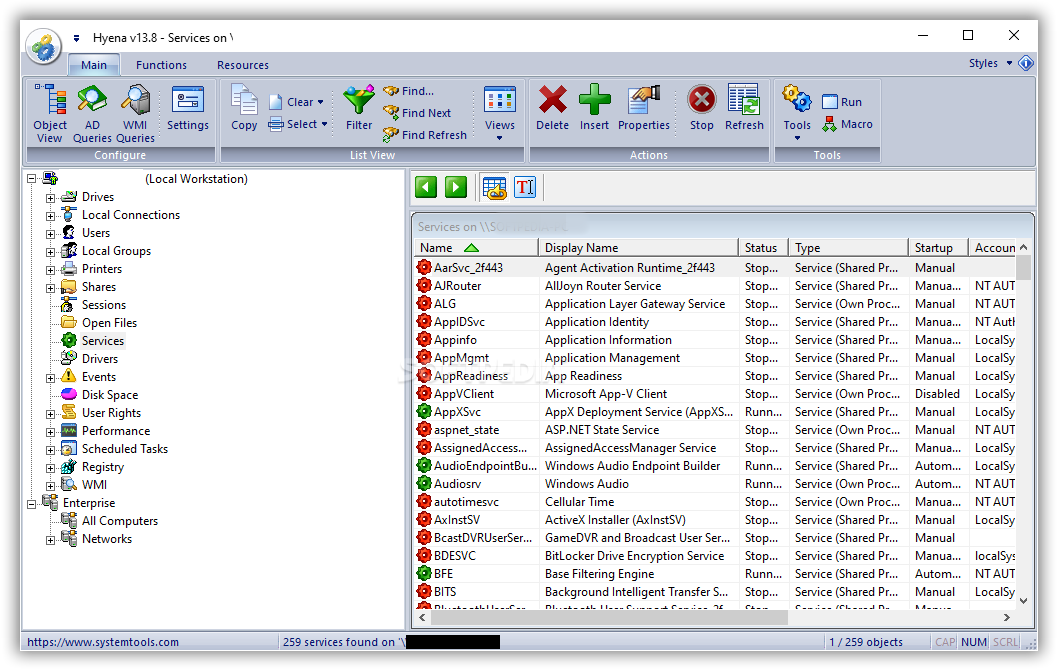The width and height of the screenshot is (1058, 671).
Task: Click the blue info icon near Styles
Action: (1026, 63)
